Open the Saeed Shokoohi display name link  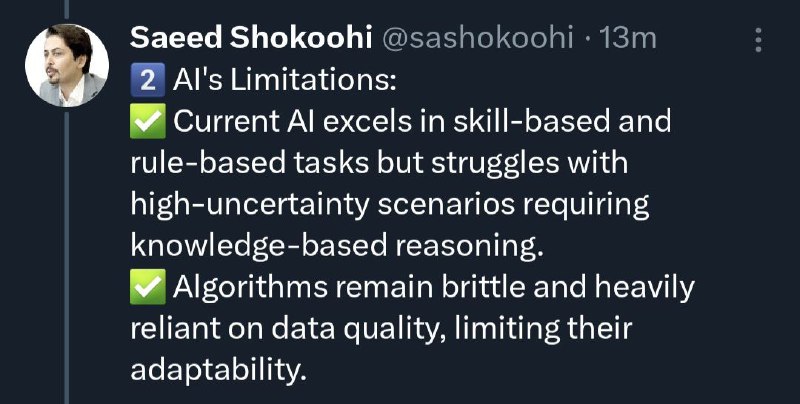coord(251,39)
